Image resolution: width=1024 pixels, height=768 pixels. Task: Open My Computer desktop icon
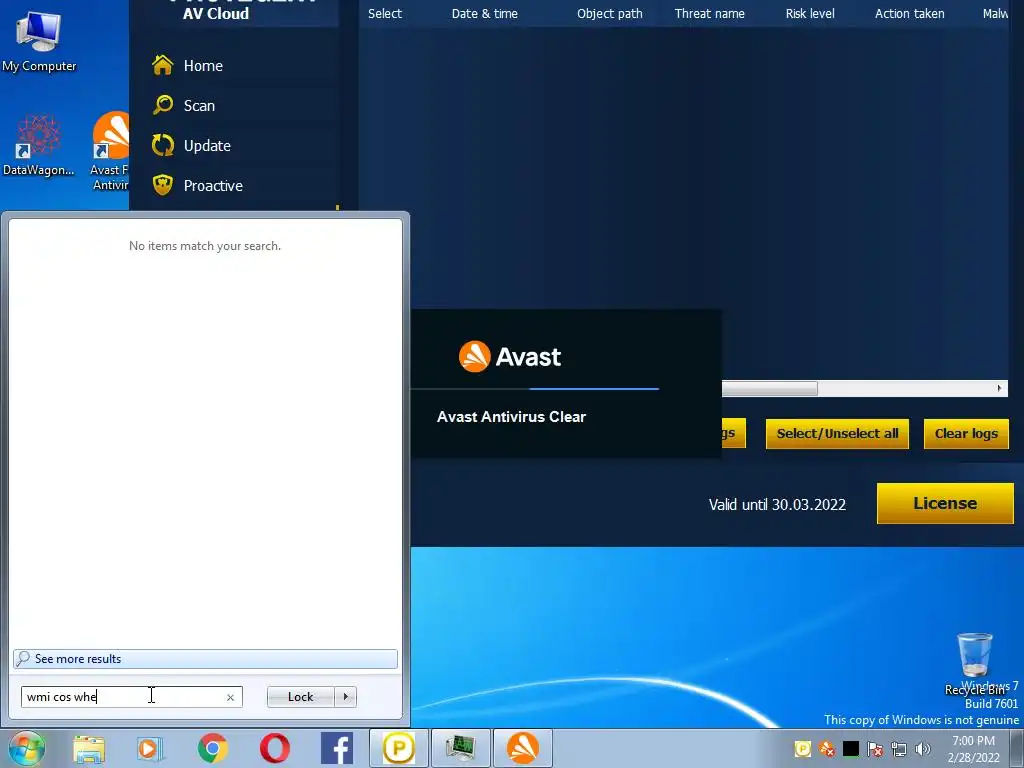click(x=39, y=41)
